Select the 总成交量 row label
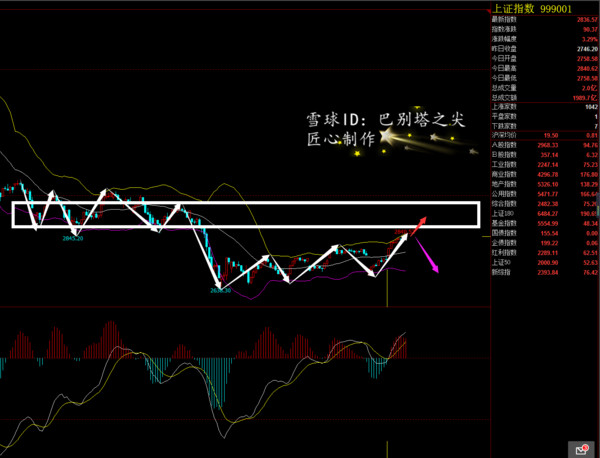The height and width of the screenshot is (458, 600). tap(504, 88)
